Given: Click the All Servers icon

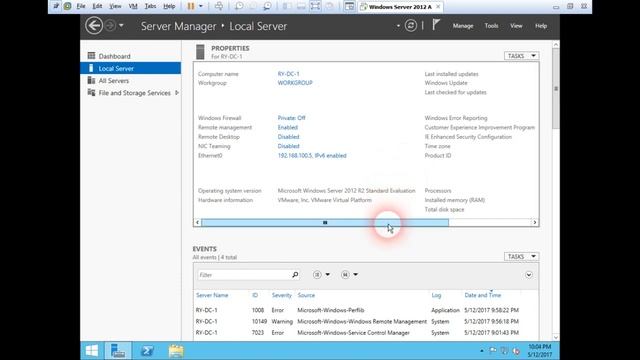Looking at the screenshot, I should tap(91, 80).
